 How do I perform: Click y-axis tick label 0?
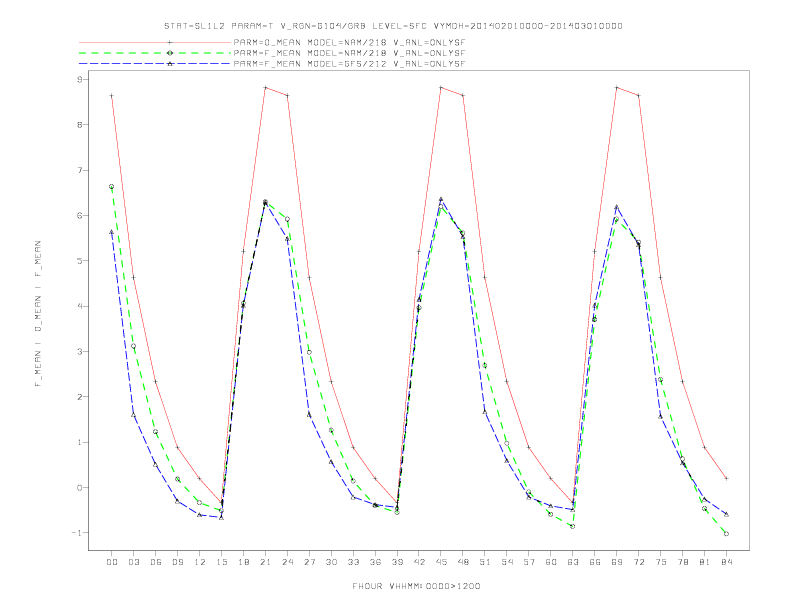(x=79, y=488)
